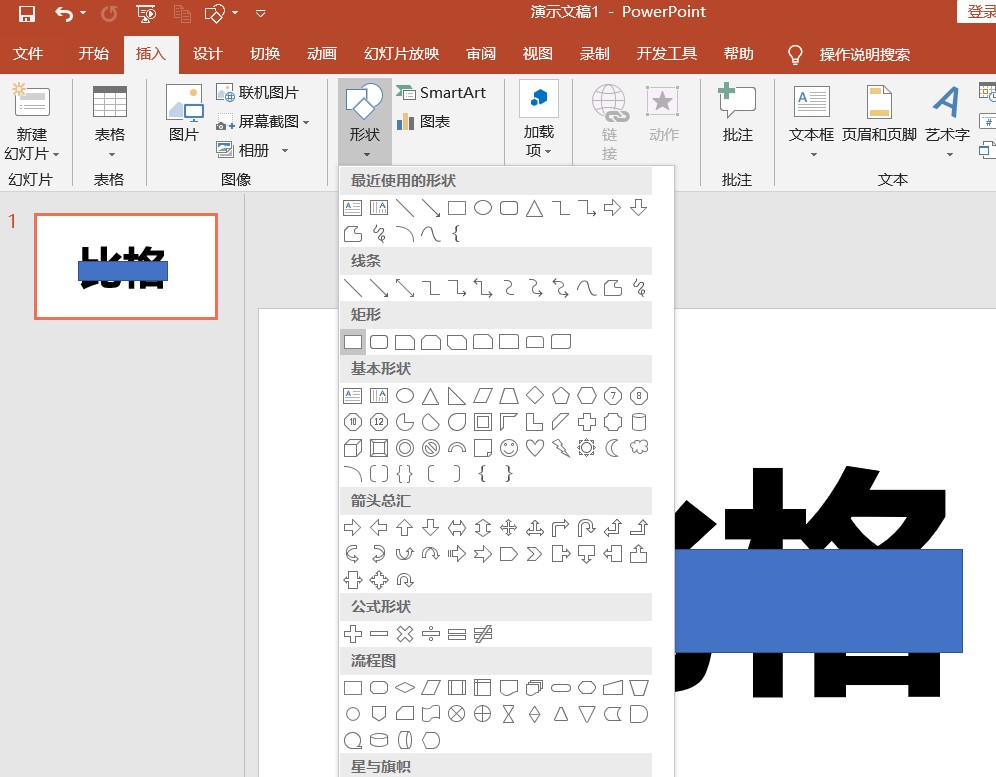The width and height of the screenshot is (996, 777).
Task: Select the division sign in 公式形状
Action: tap(431, 633)
